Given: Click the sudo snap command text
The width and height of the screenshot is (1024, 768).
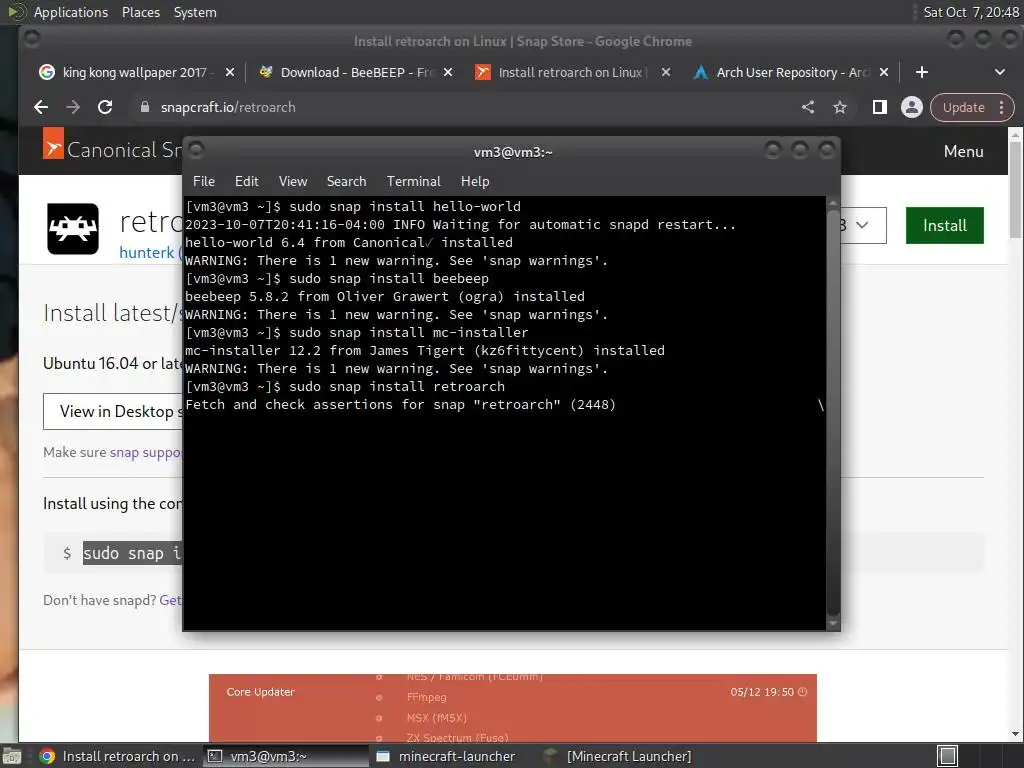Looking at the screenshot, I should tap(133, 553).
